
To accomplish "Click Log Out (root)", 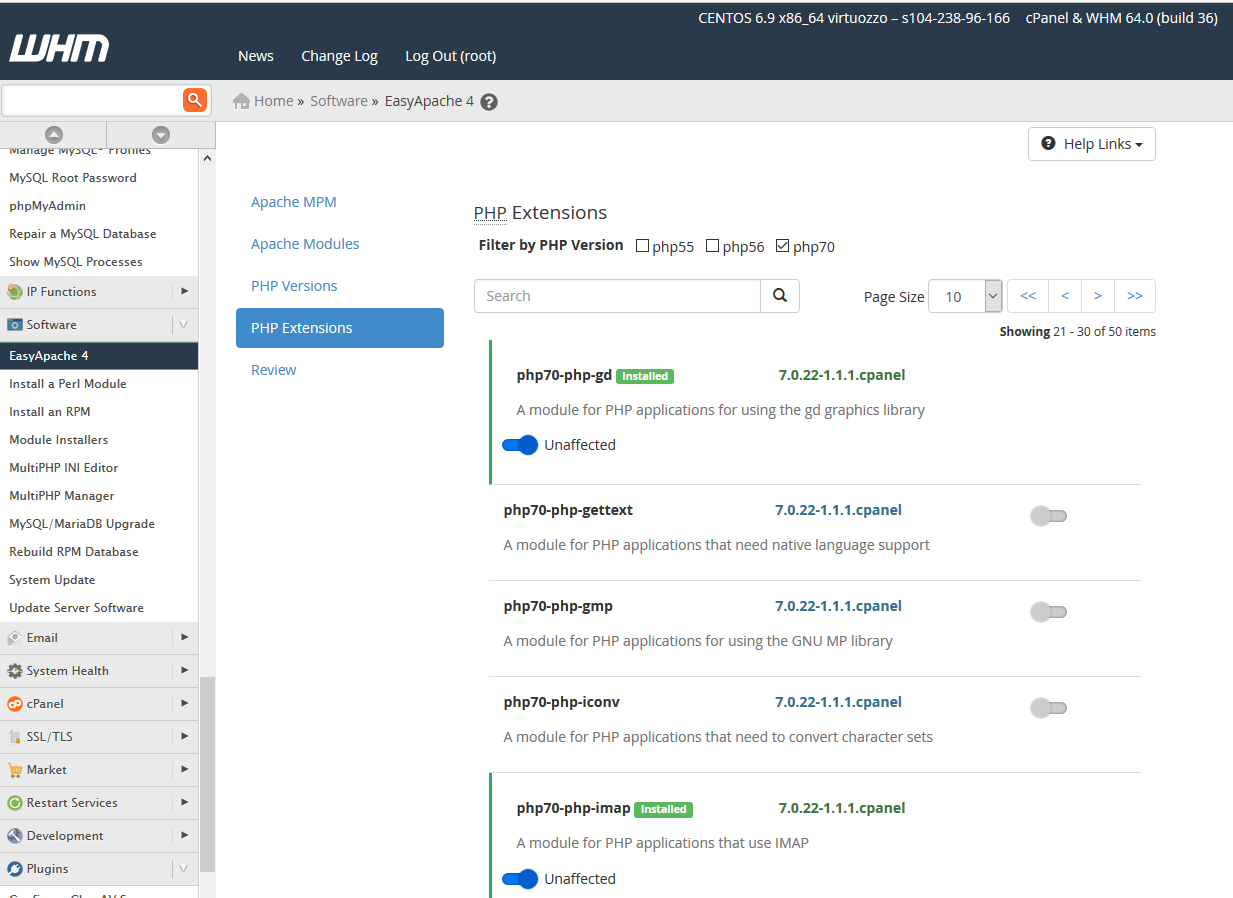I will [x=450, y=56].
